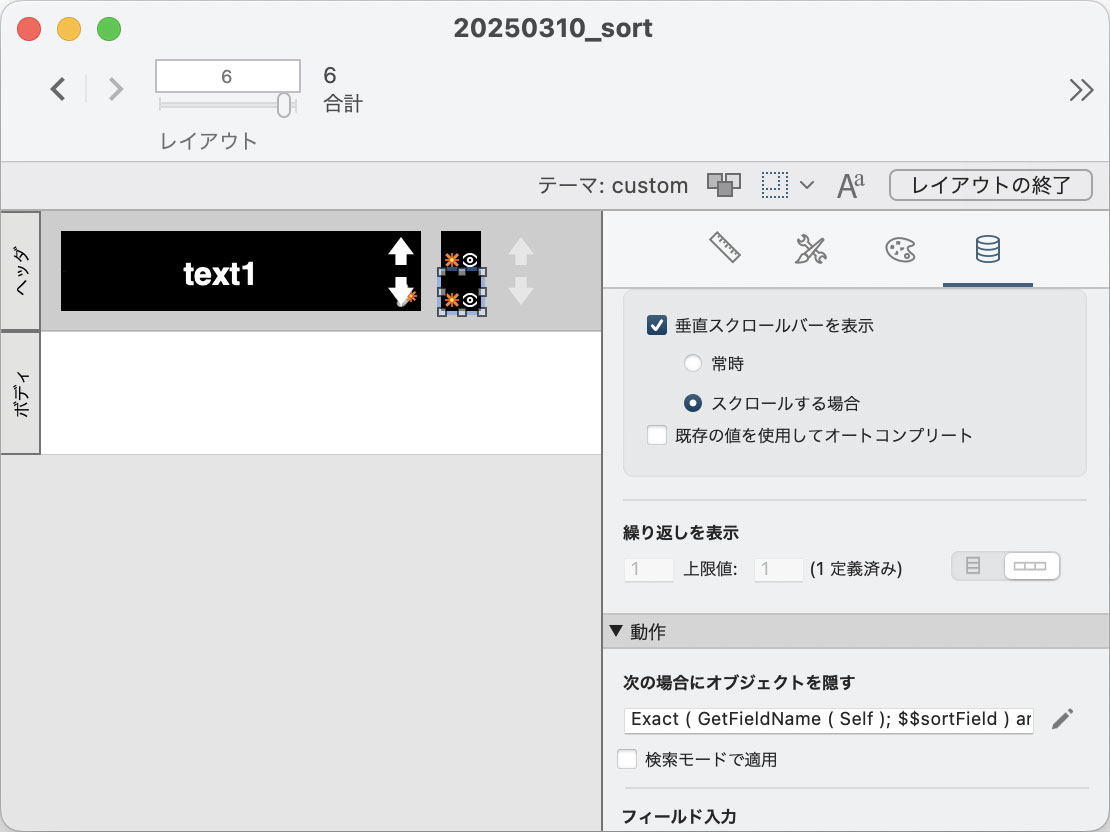This screenshot has height=832, width=1110.
Task: Select the upper eye icon object
Action: pyautogui.click(x=461, y=251)
